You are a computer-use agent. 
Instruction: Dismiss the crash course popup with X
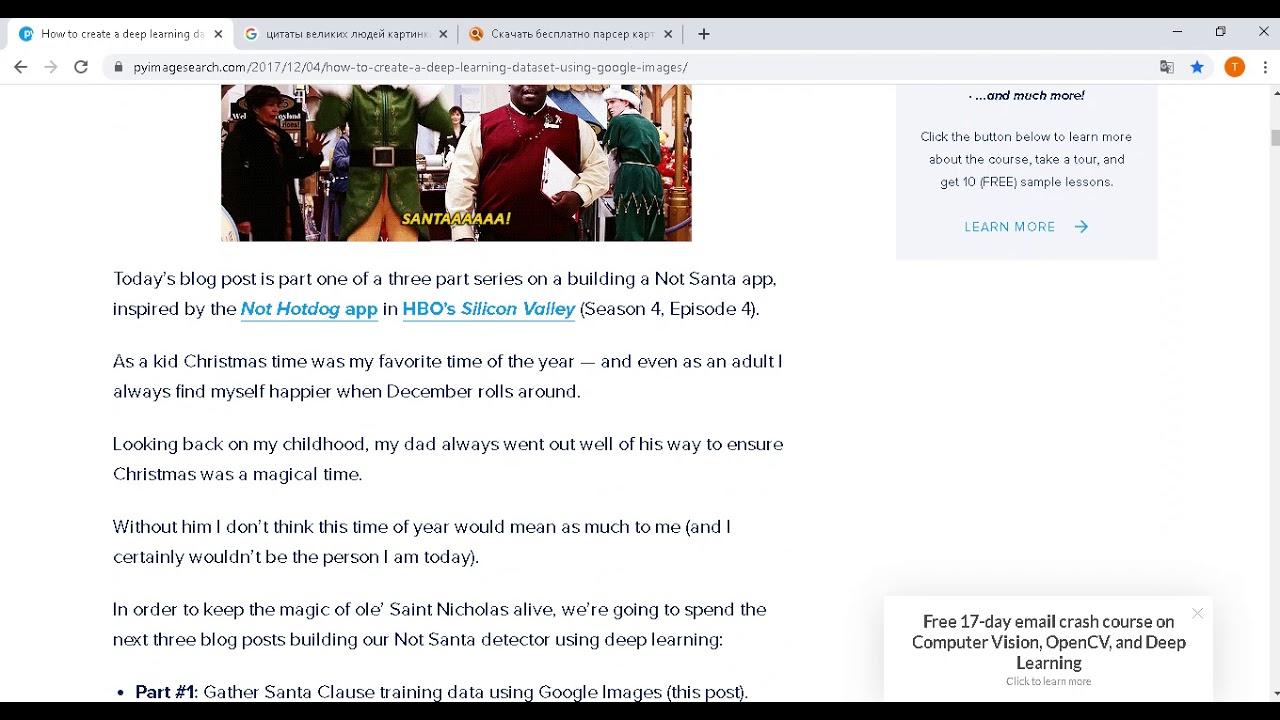(1197, 613)
